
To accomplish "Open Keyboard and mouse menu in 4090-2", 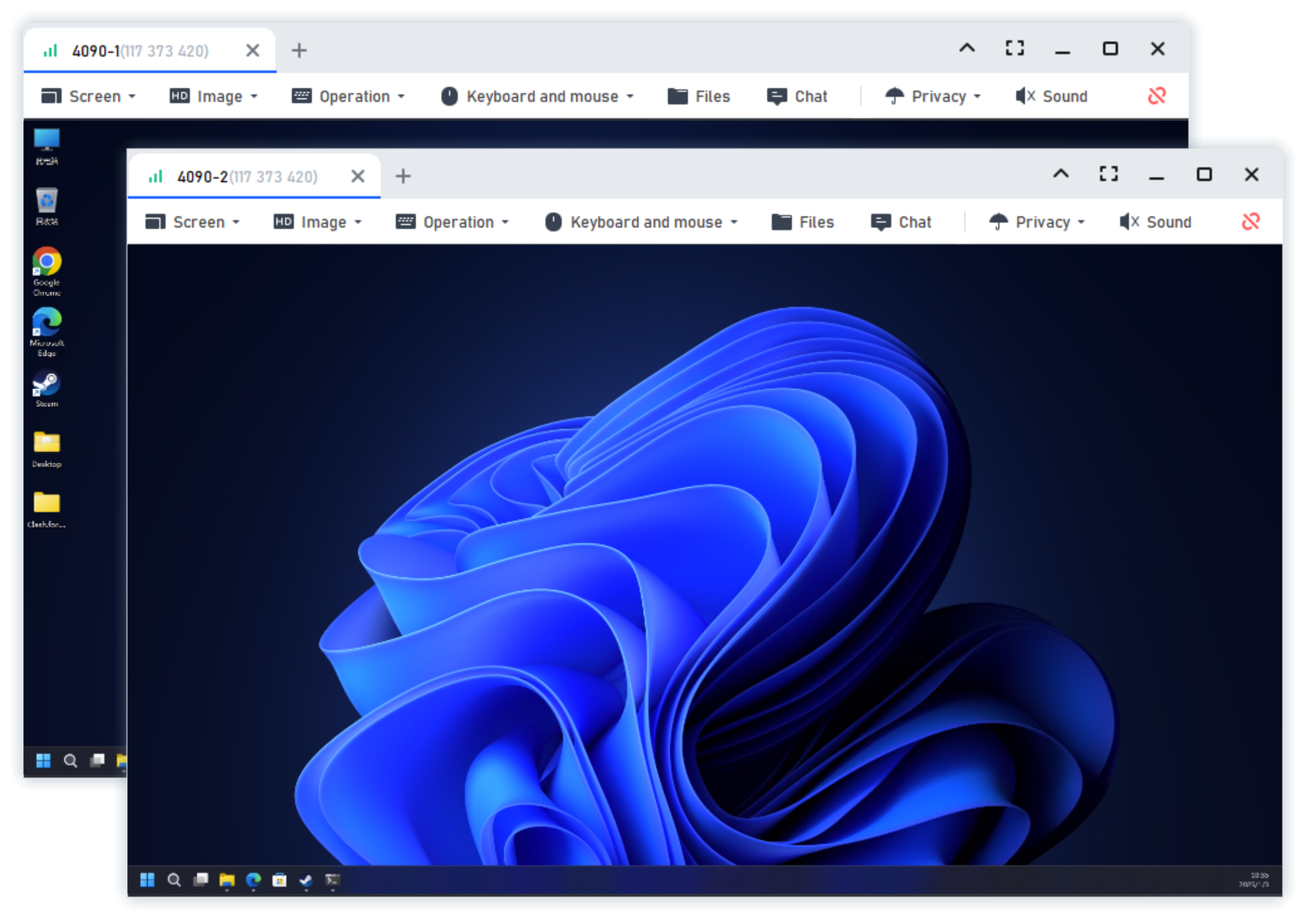I will [641, 222].
